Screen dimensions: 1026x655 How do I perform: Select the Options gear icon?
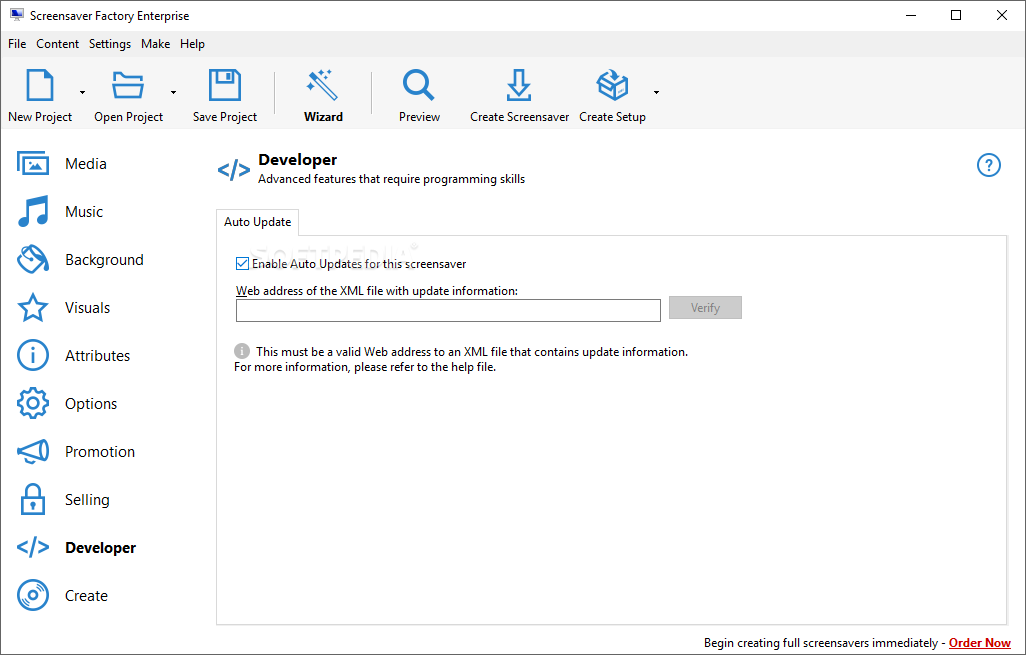tap(33, 403)
